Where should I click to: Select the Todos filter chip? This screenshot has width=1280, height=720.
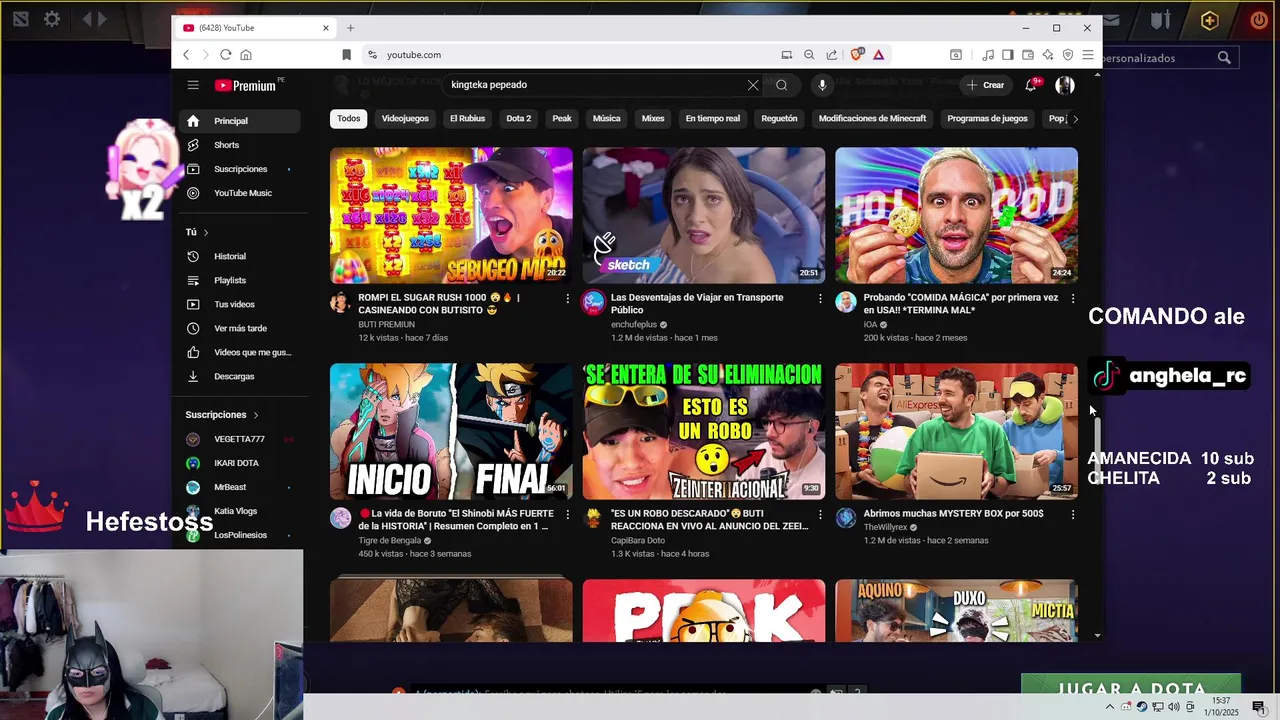pyautogui.click(x=349, y=118)
